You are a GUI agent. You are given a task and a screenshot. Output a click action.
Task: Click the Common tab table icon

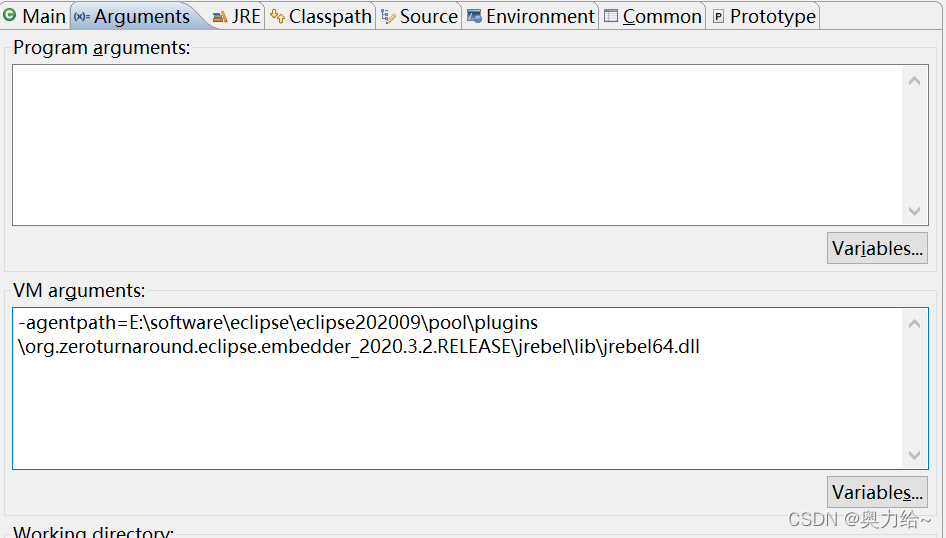coord(611,16)
